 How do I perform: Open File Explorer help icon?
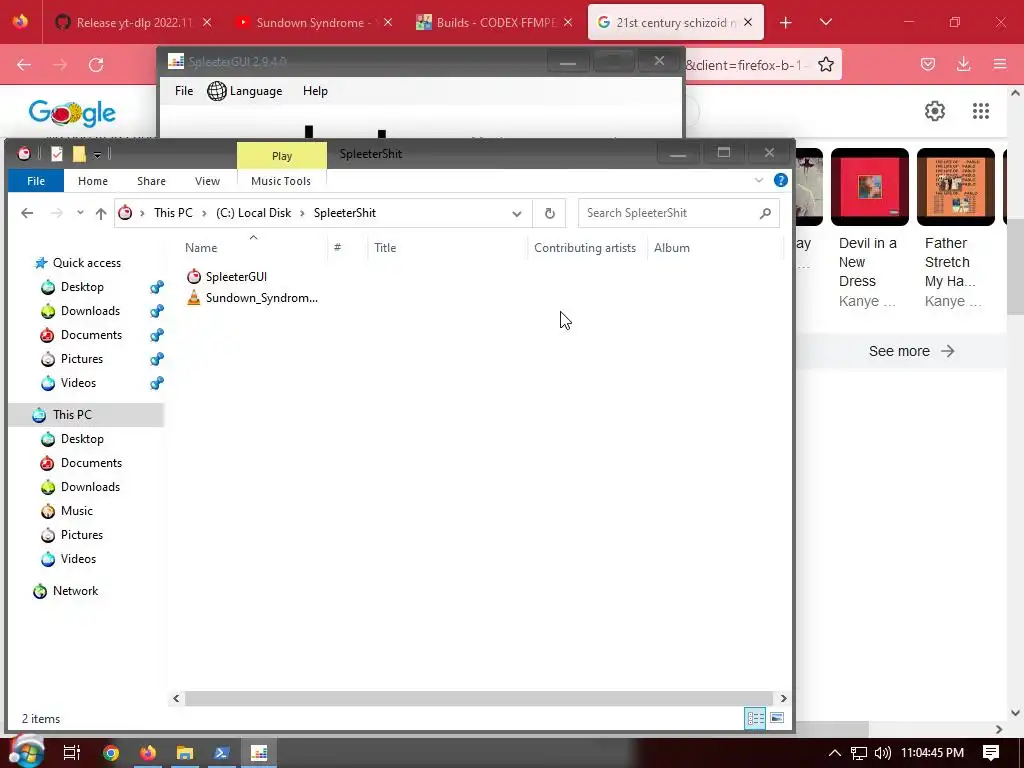click(780, 180)
